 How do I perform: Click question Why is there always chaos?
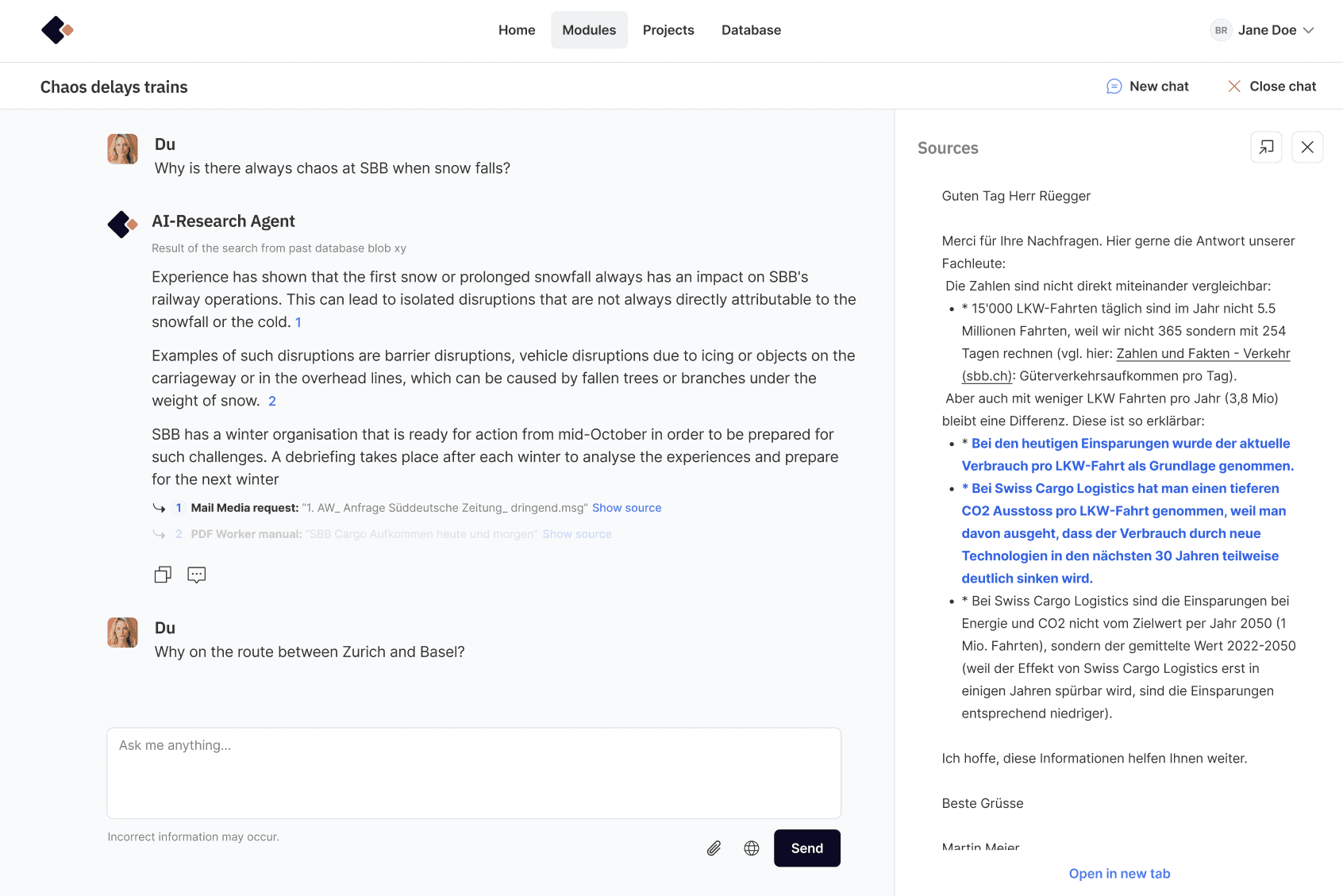[x=333, y=168]
